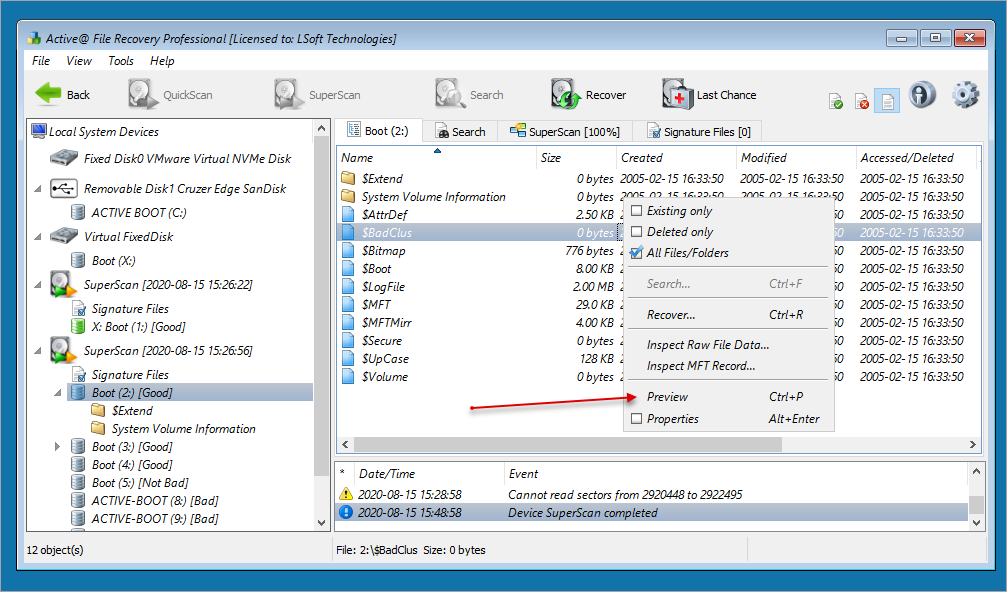Image resolution: width=1007 pixels, height=592 pixels.
Task: Sort by Created column header
Action: click(676, 158)
